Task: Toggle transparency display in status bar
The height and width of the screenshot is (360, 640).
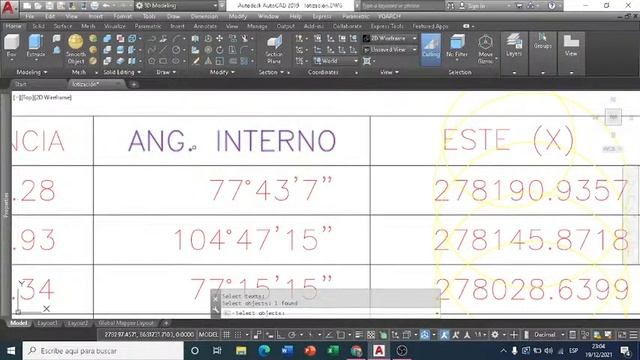Action: tap(371, 335)
